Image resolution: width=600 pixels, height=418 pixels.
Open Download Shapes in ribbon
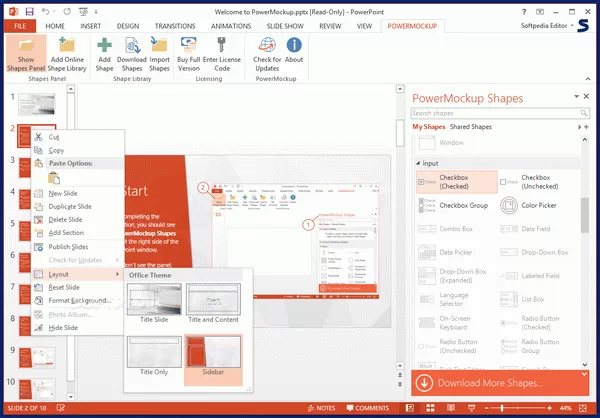click(132, 54)
